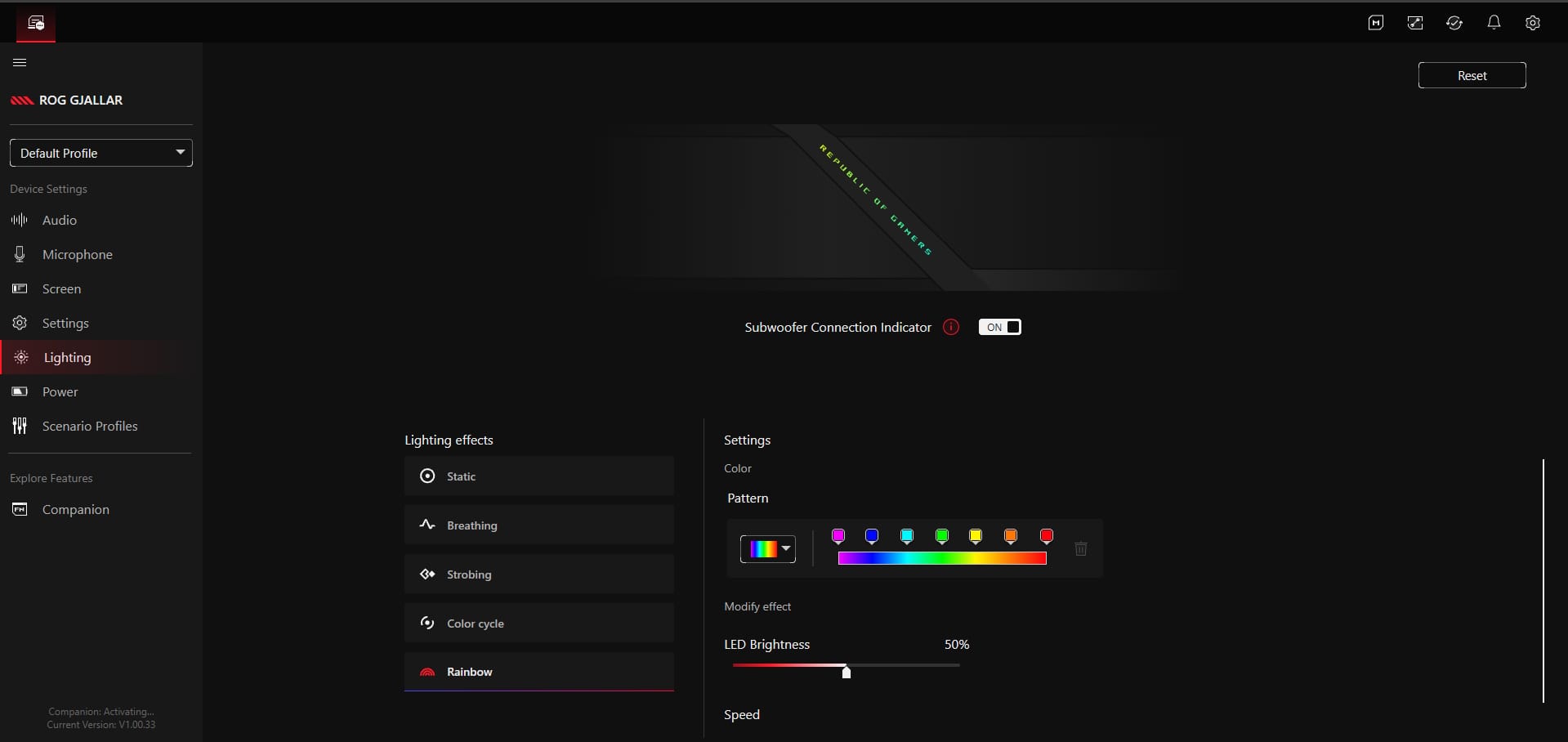
Task: Click the Scenario Profiles sliders icon
Action: 20,426
